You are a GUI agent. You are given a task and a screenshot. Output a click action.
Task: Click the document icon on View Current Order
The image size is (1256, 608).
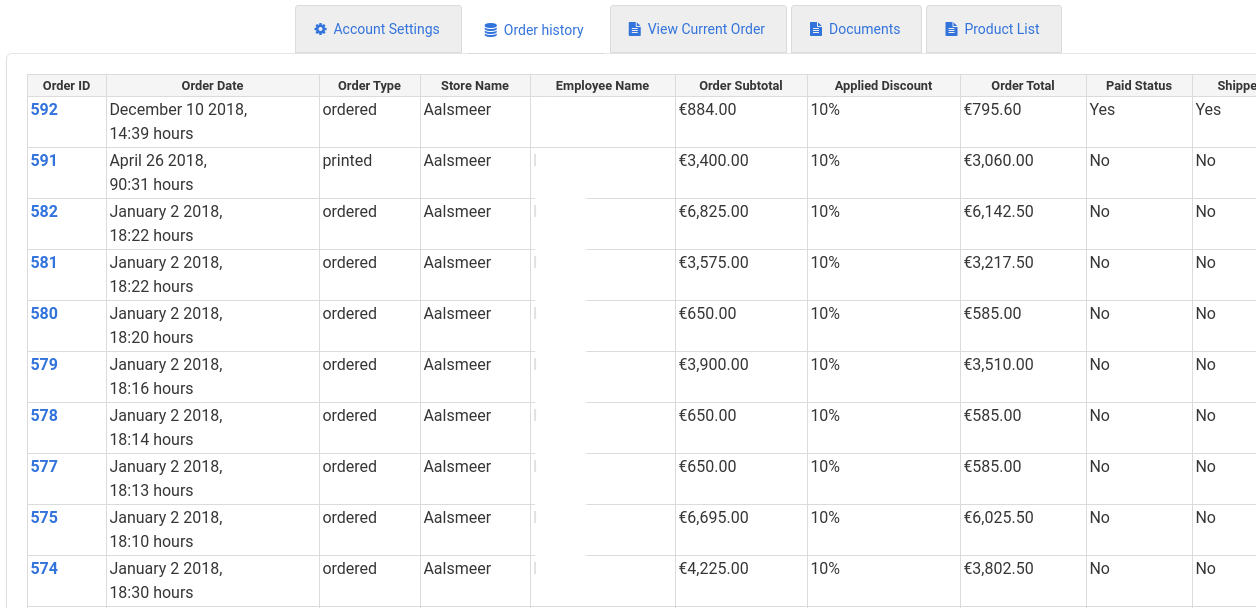coord(634,29)
